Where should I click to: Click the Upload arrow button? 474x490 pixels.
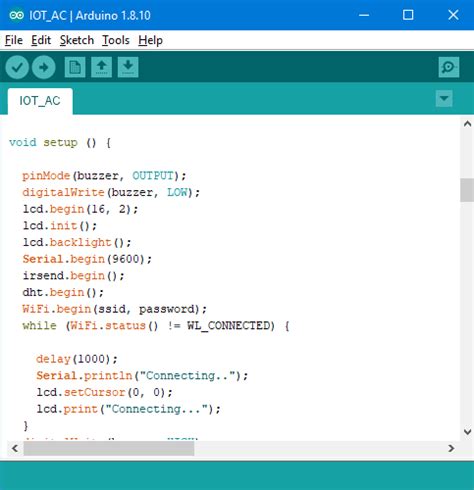pyautogui.click(x=44, y=67)
